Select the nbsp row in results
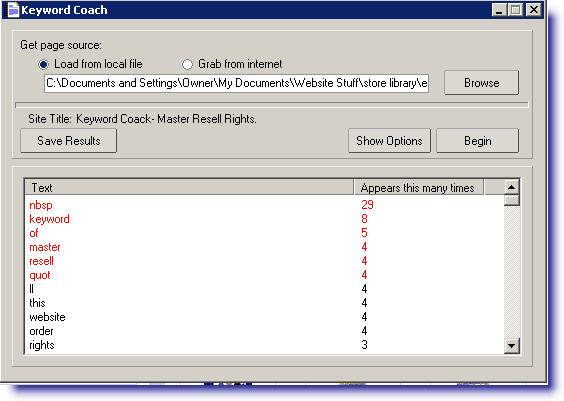The width and height of the screenshot is (564, 401). [264, 205]
